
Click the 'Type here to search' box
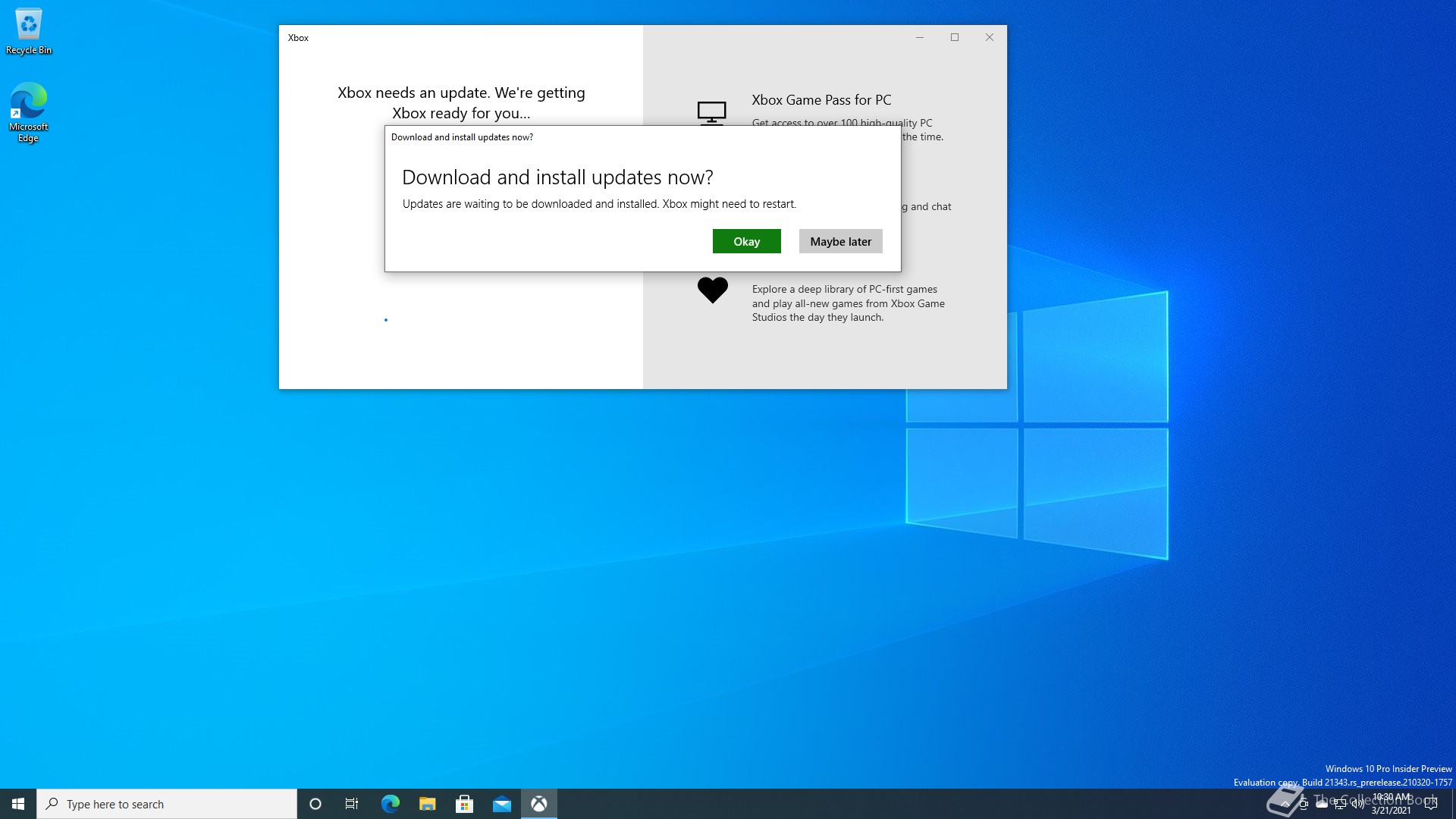click(x=167, y=804)
